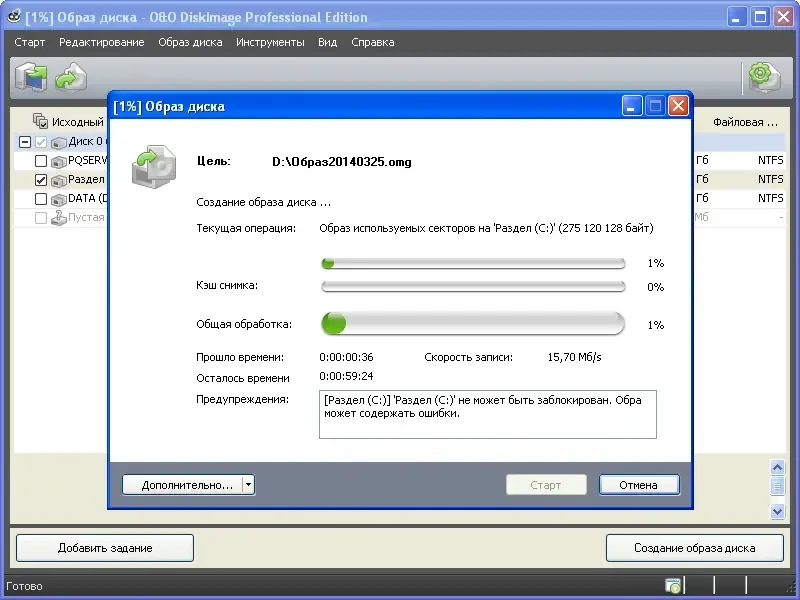800x600 pixels.
Task: Click the Пустая empty space icon
Action: (x=59, y=218)
